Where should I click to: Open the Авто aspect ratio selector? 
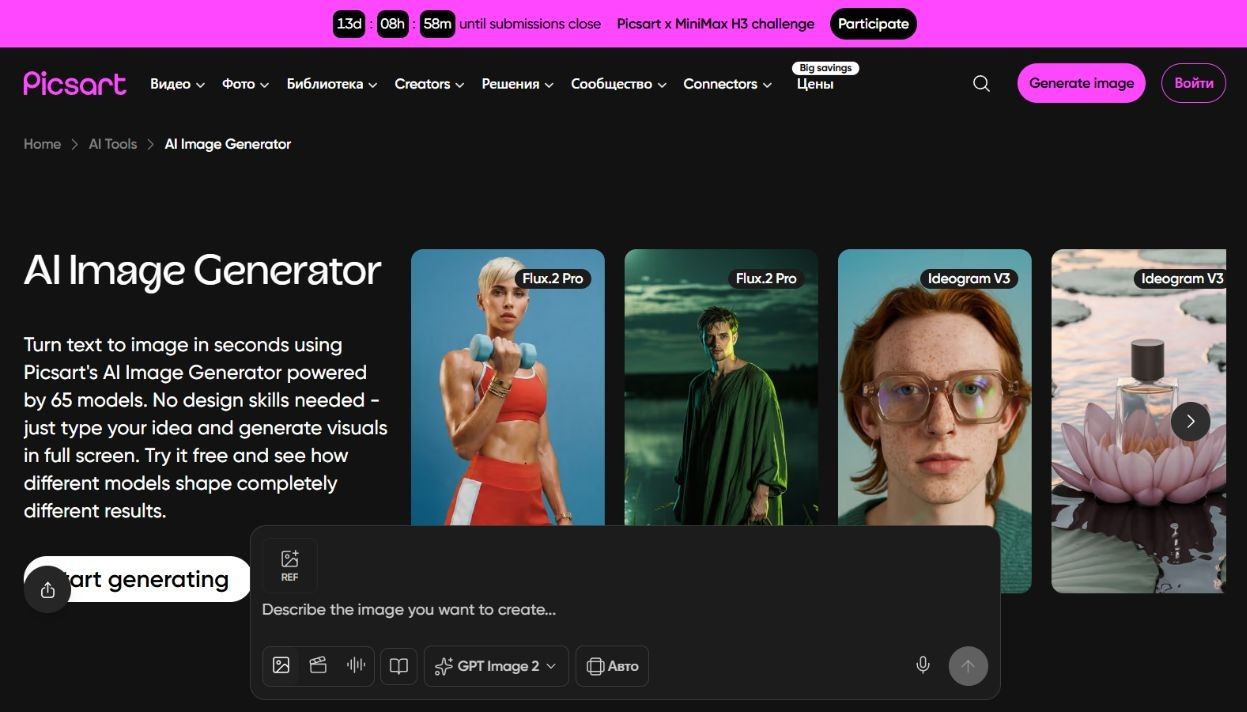click(612, 666)
